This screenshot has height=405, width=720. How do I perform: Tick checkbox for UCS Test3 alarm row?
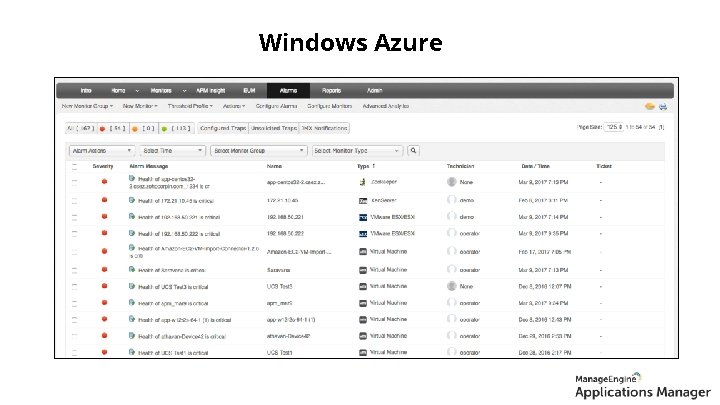click(74, 287)
